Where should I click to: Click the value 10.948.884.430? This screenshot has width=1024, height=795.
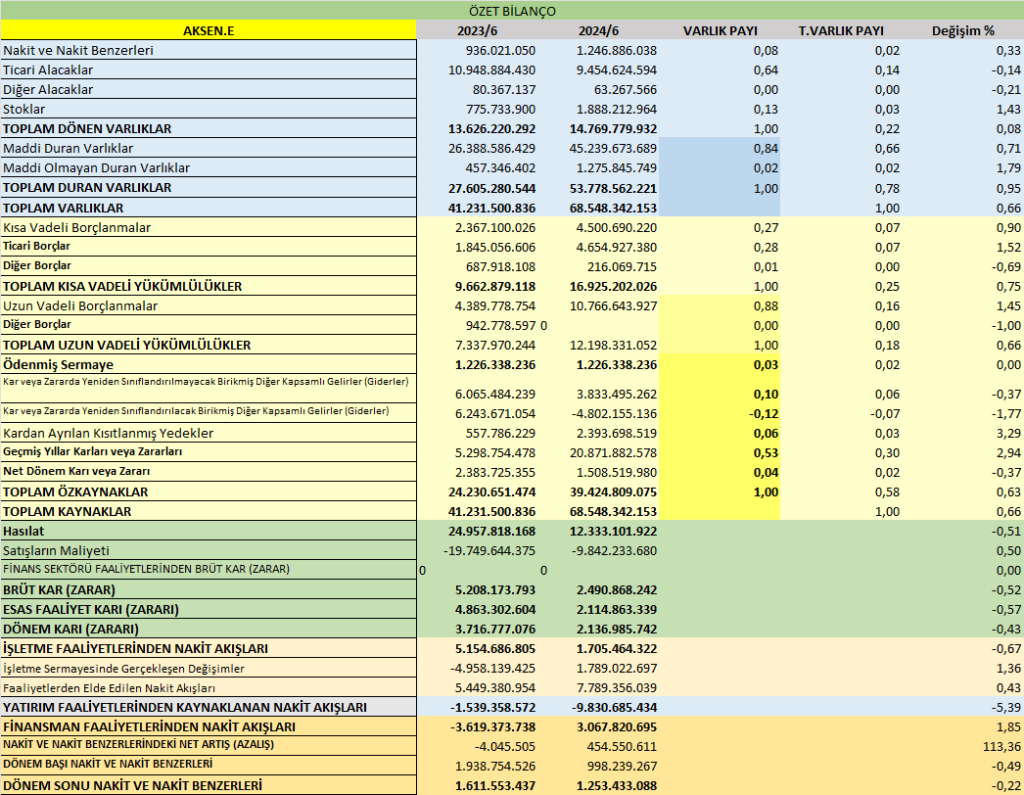coord(492,70)
